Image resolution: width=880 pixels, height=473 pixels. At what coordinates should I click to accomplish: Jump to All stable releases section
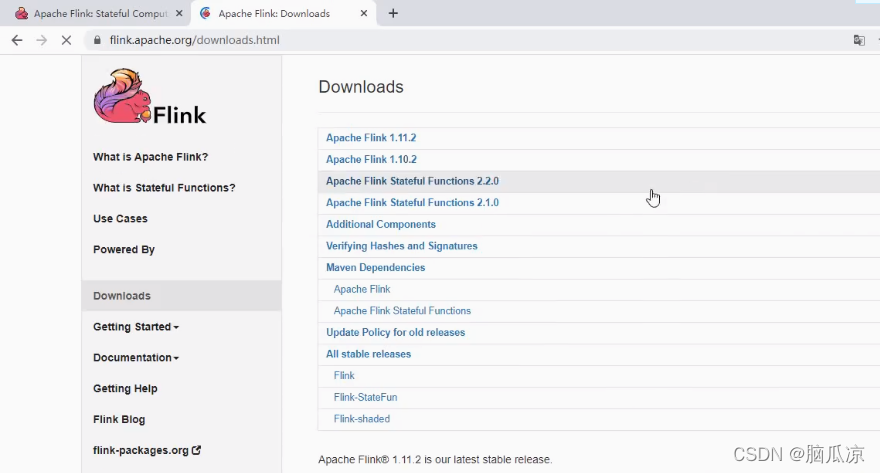click(x=368, y=354)
